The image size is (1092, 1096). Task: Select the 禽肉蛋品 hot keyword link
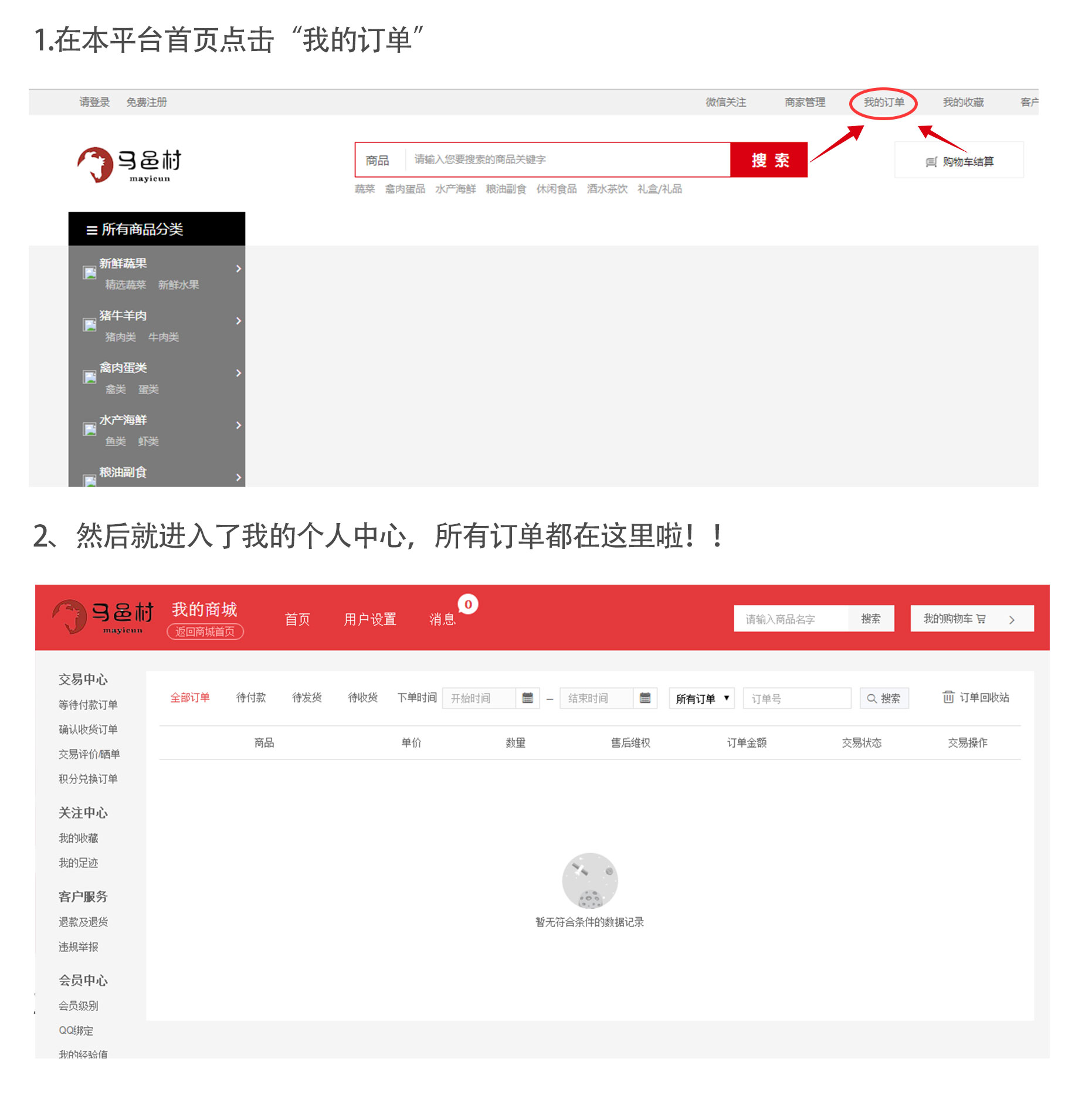tap(405, 189)
